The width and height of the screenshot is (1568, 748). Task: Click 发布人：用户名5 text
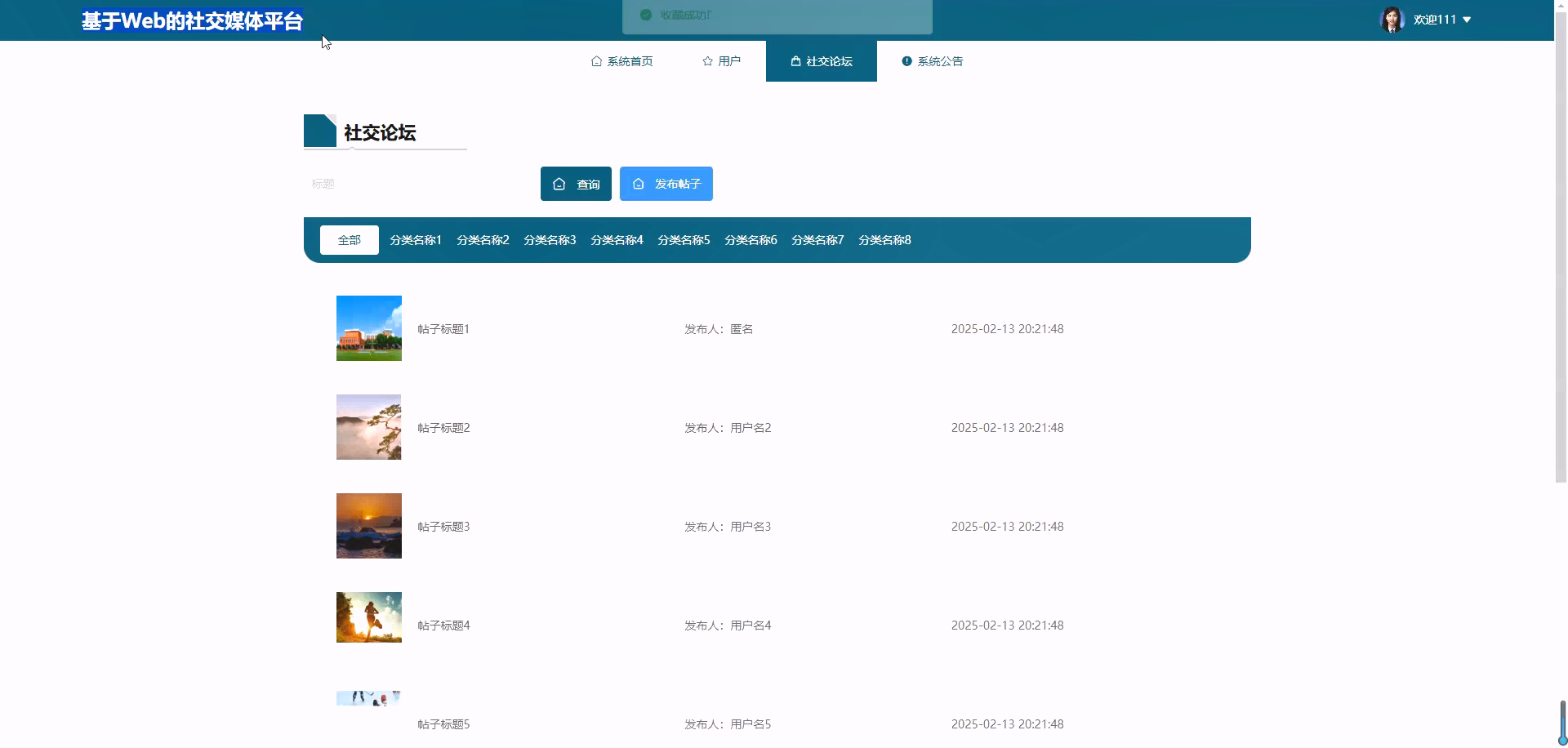(728, 724)
